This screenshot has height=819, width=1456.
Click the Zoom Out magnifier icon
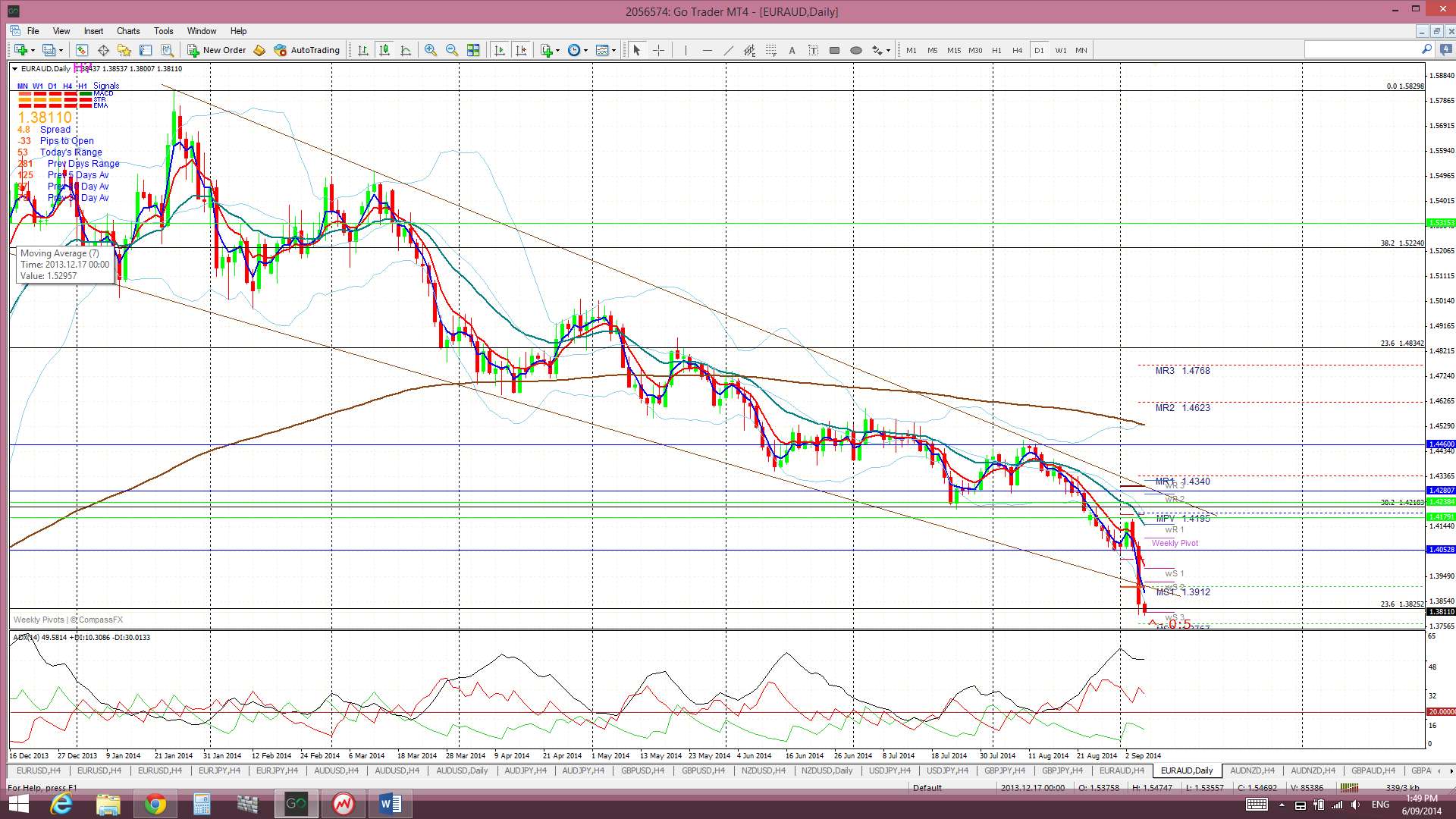coord(452,50)
